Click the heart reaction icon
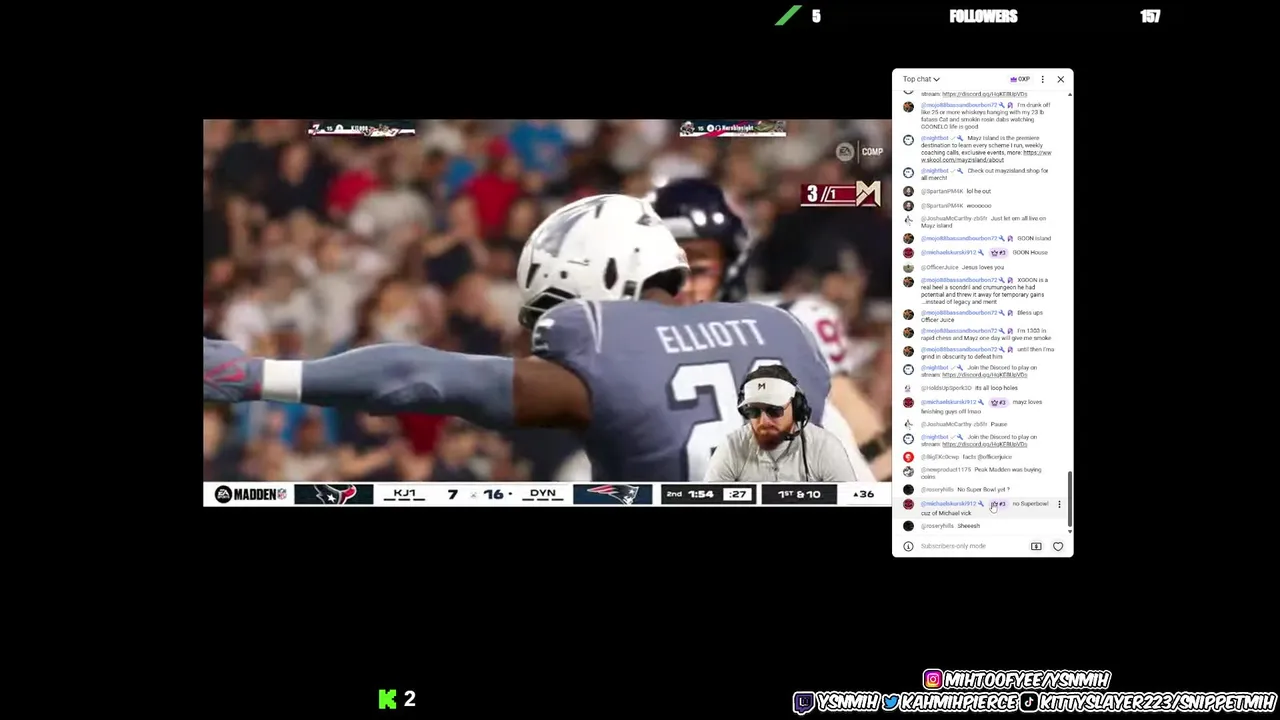Viewport: 1280px width, 720px height. click(1058, 546)
